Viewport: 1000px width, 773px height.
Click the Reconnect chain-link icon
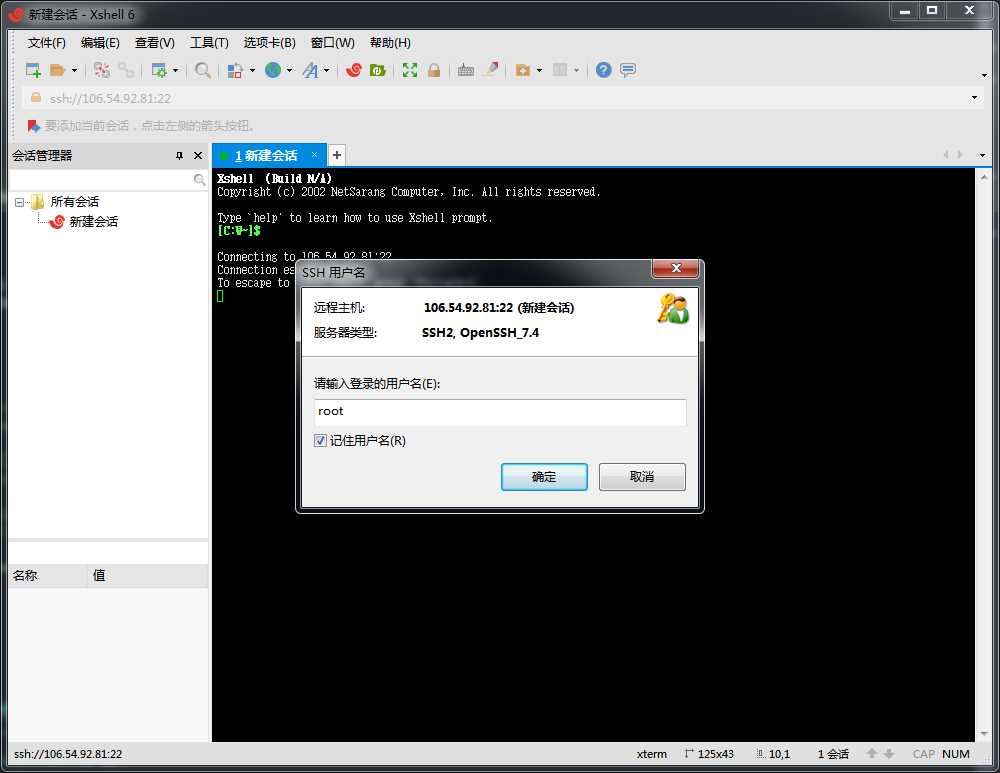[126, 70]
